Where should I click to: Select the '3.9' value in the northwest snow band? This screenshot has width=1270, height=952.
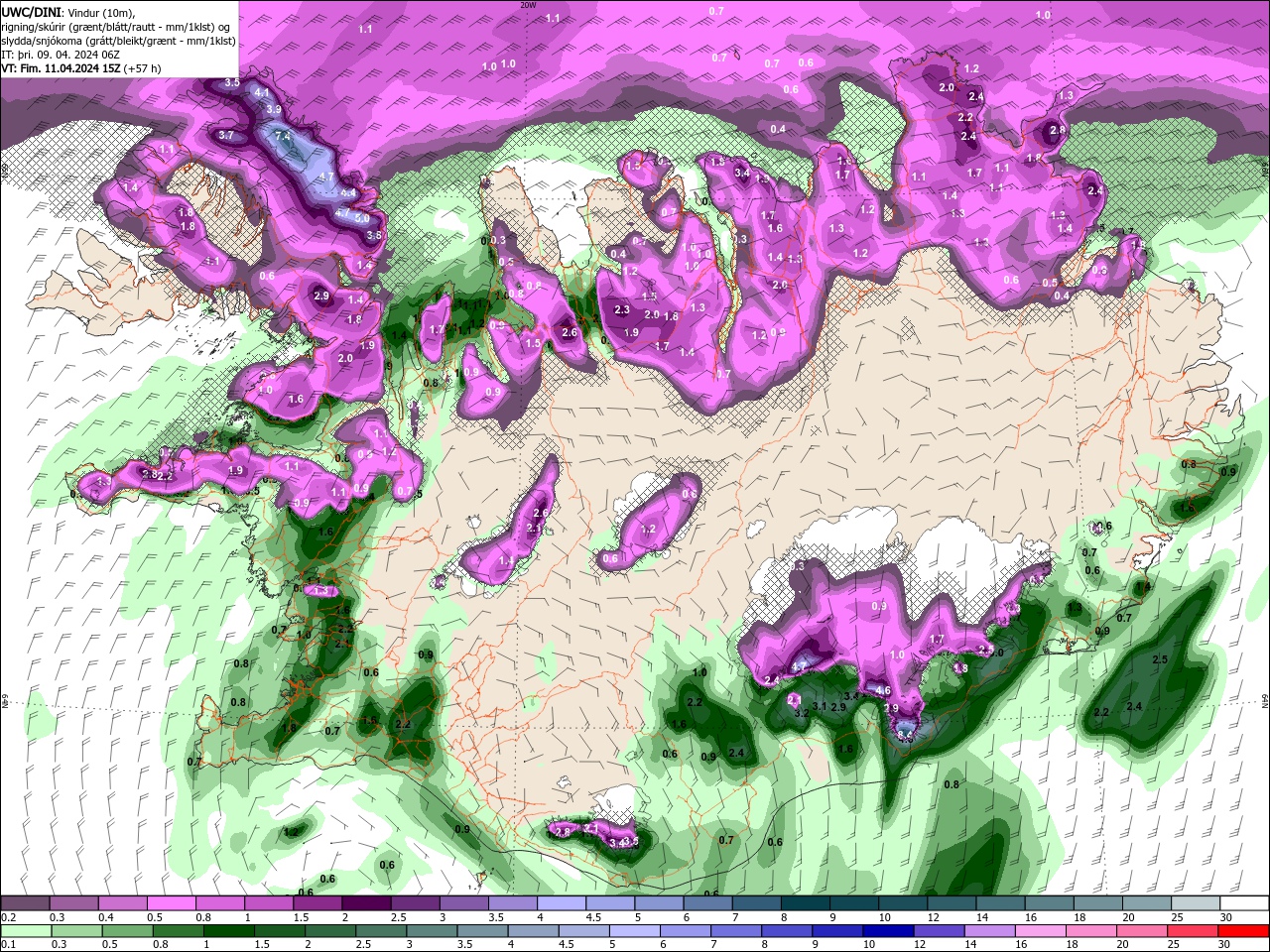click(x=274, y=109)
